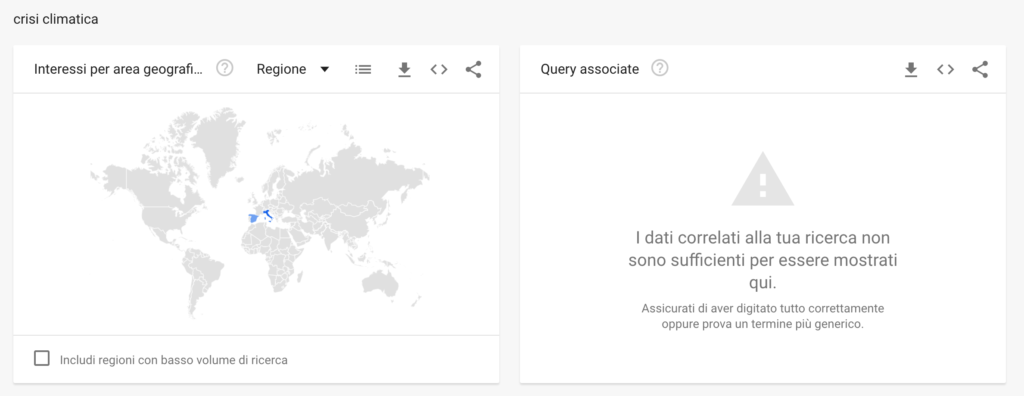Click the Includi regioni con basso volume label
The height and width of the screenshot is (396, 1024).
pyautogui.click(x=174, y=360)
